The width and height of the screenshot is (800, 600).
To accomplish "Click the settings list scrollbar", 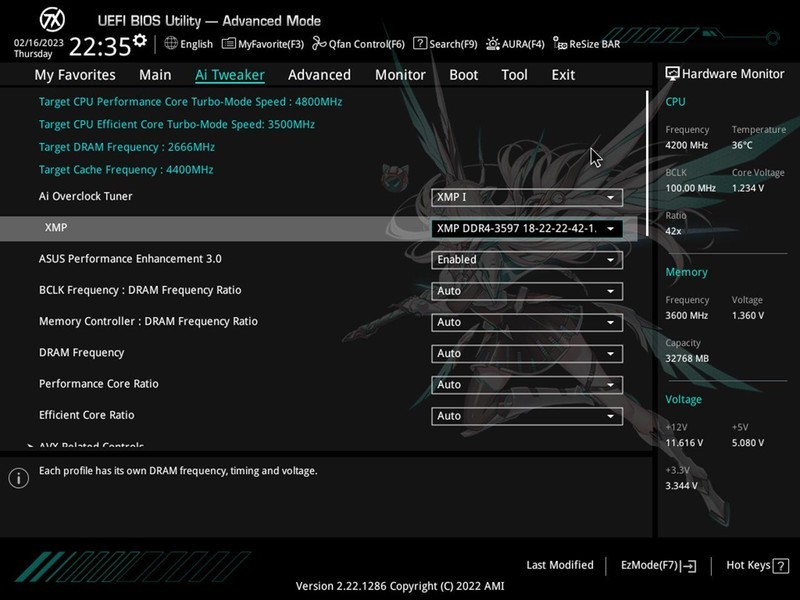I will pyautogui.click(x=647, y=163).
